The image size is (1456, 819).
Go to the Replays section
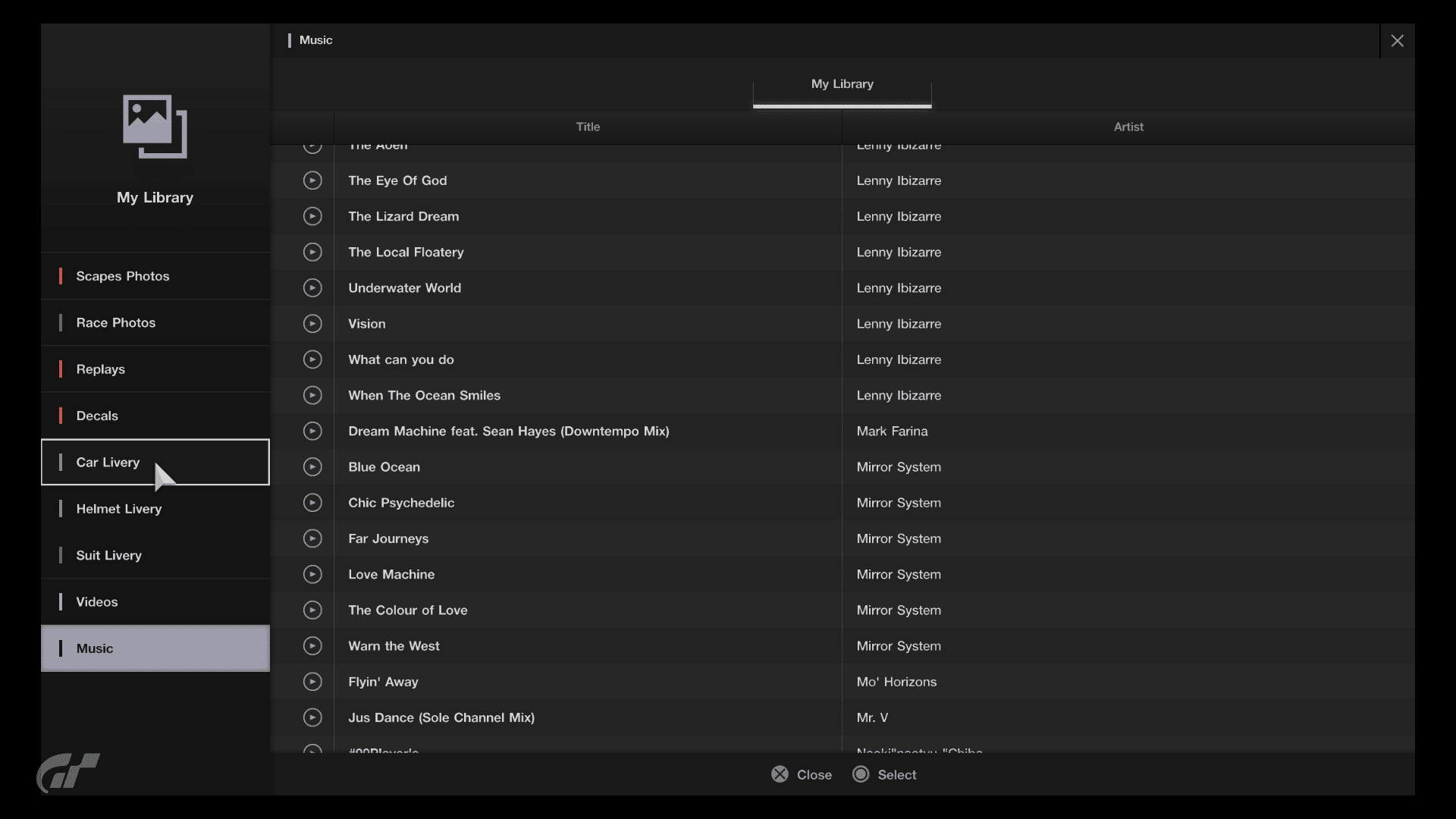(155, 369)
